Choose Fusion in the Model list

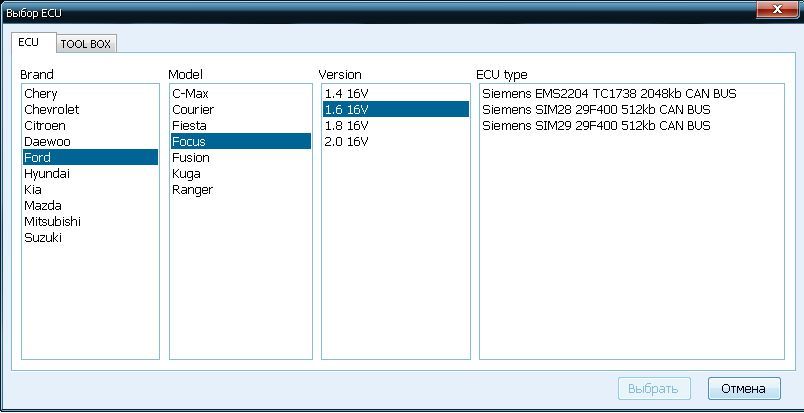pyautogui.click(x=241, y=157)
